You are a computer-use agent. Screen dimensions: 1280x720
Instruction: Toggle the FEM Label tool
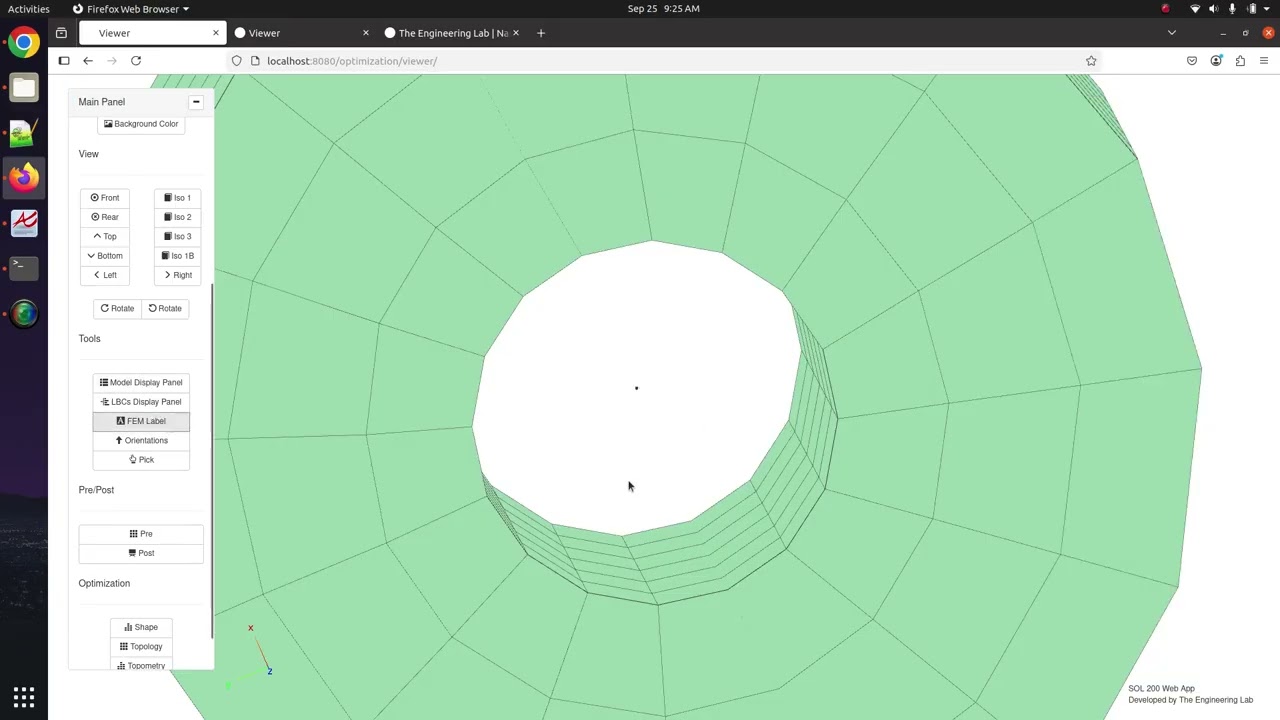point(141,421)
